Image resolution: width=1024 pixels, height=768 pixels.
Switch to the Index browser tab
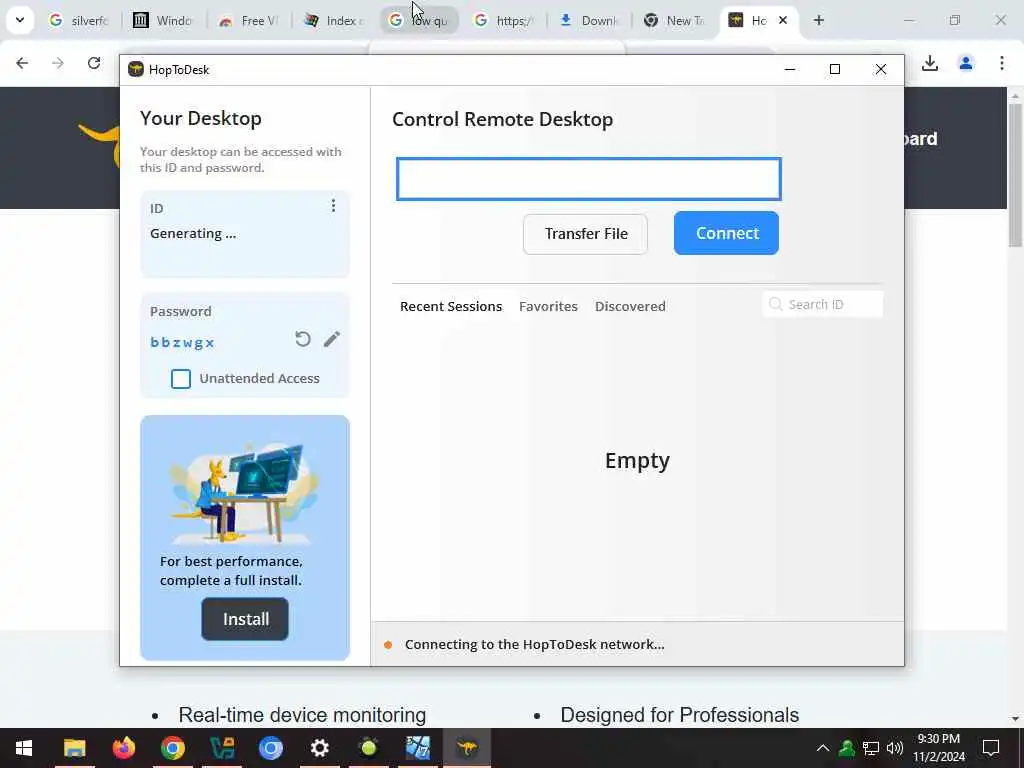334,21
